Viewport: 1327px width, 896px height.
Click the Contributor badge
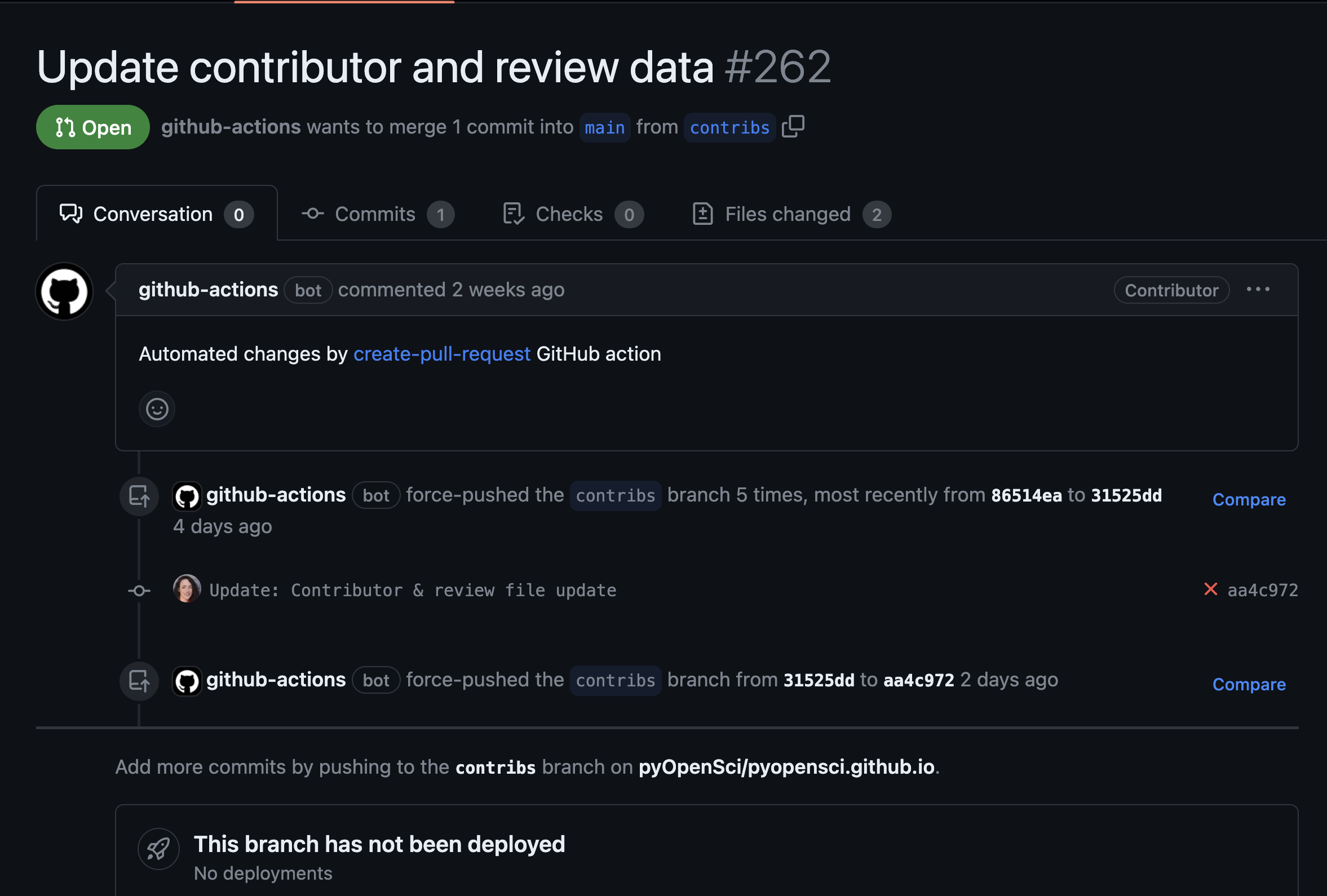point(1171,290)
